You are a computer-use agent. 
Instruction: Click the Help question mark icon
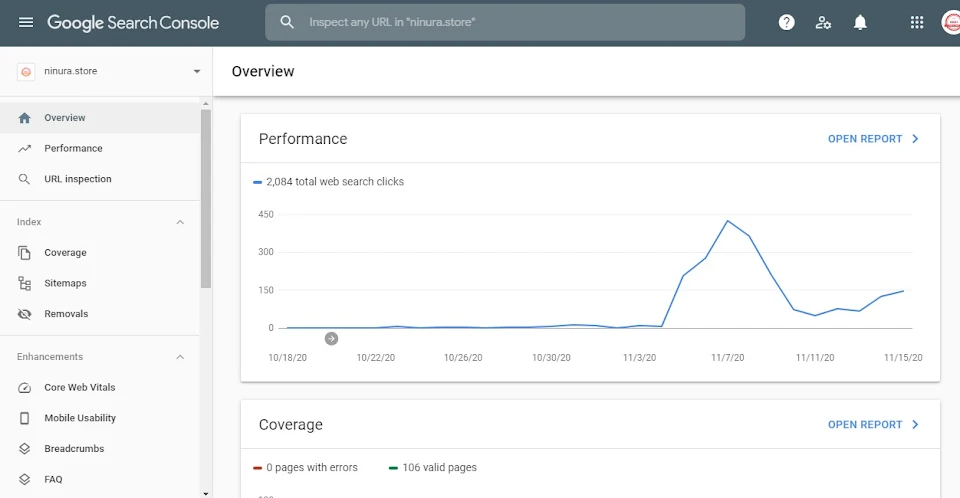coord(786,22)
